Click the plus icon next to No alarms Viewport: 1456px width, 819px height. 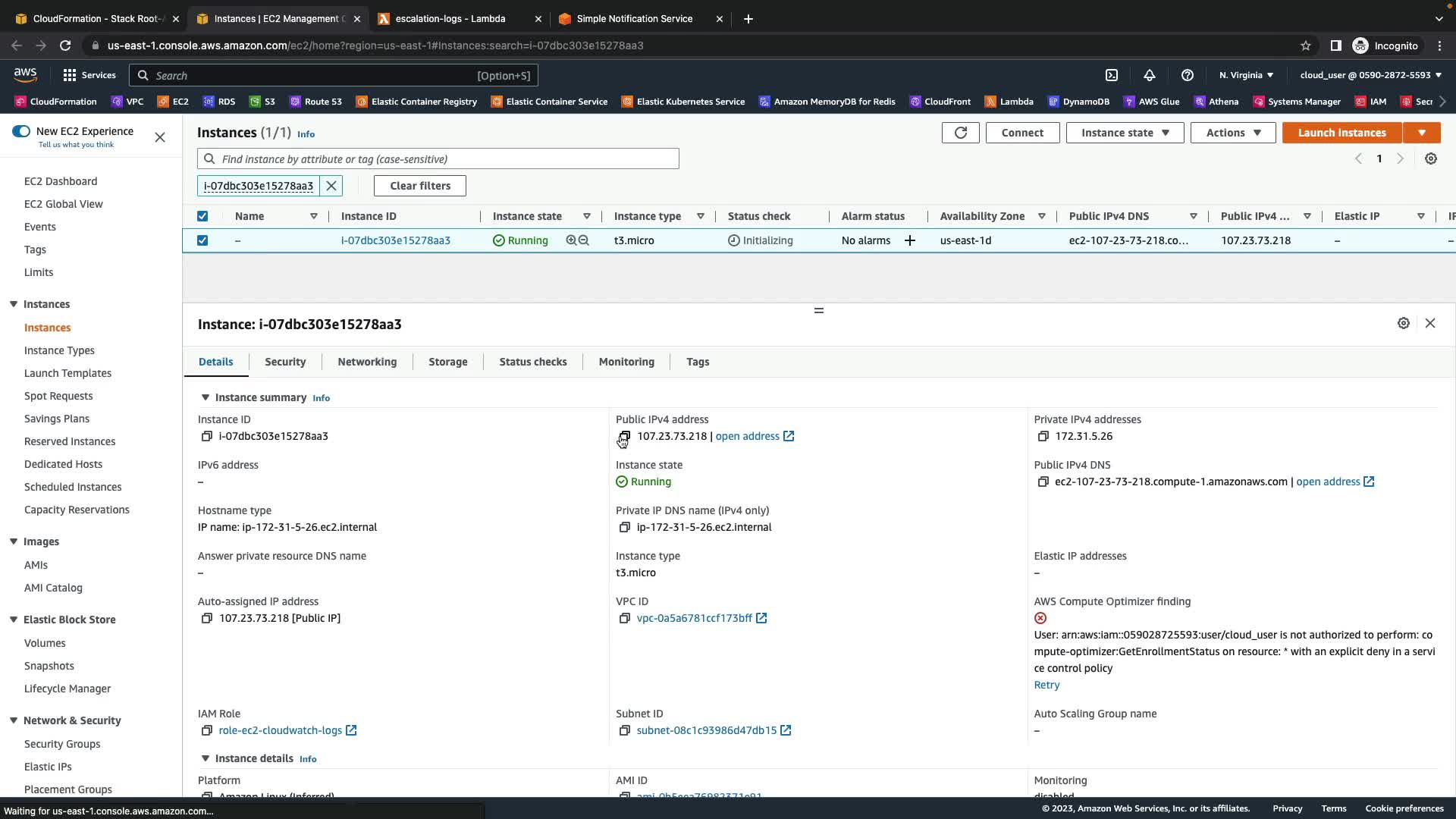910,240
